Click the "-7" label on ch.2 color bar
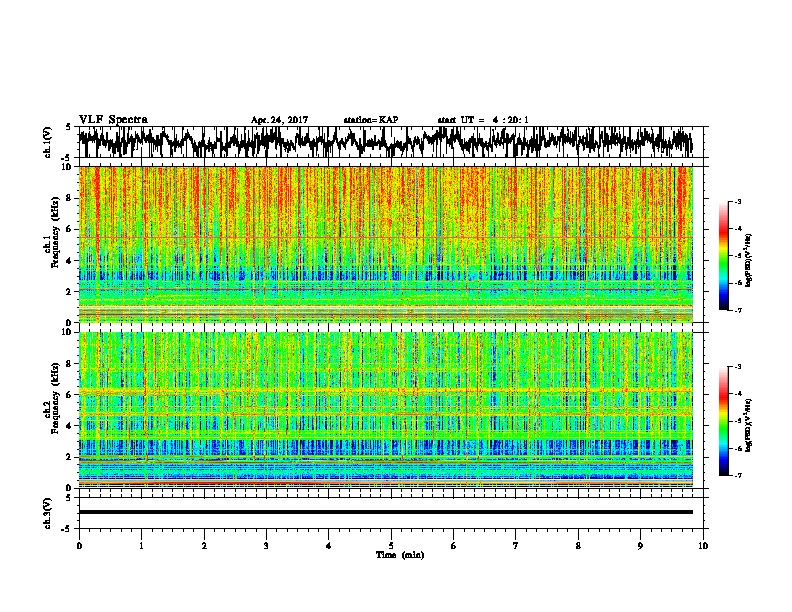The width and height of the screenshot is (792, 612). click(x=737, y=475)
